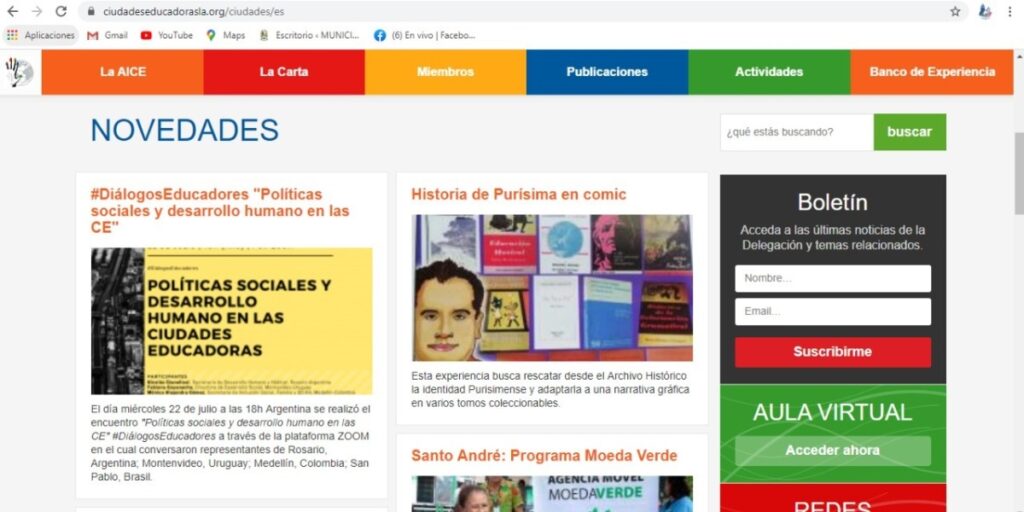Open the Gmail bookmark
This screenshot has height=512, width=1024.
(x=107, y=35)
